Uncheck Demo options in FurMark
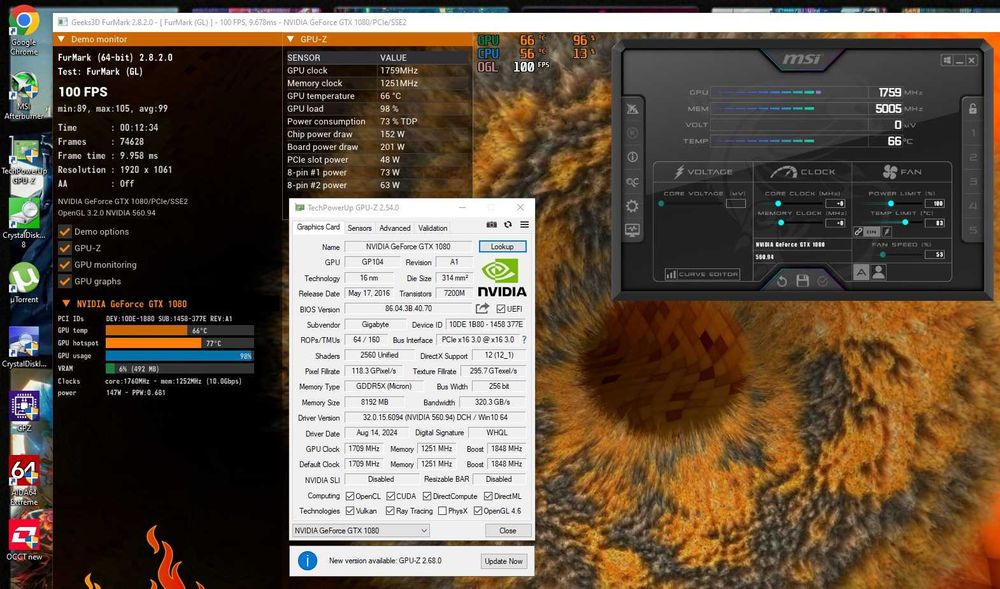This screenshot has height=589, width=1000. point(64,231)
